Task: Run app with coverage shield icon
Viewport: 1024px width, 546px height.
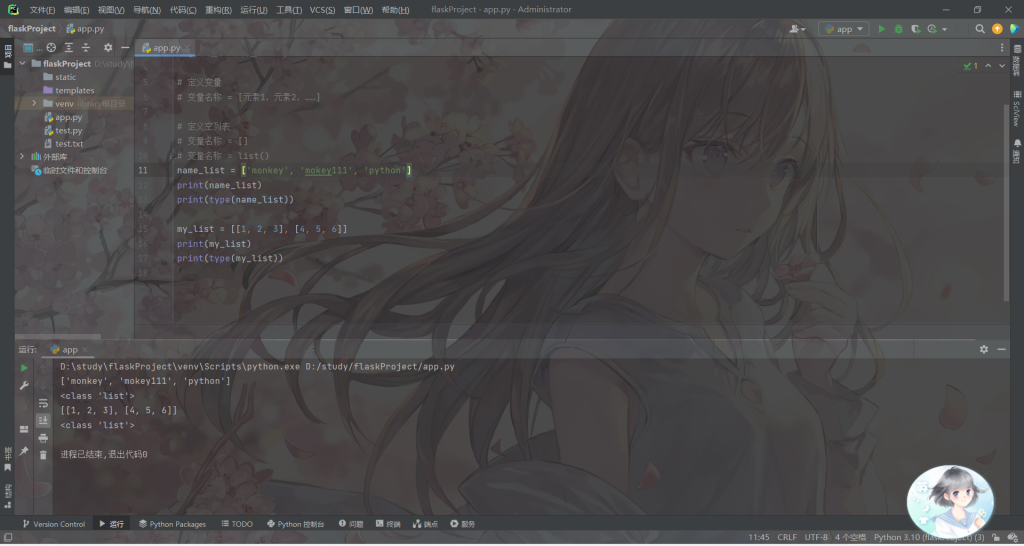Action: (914, 29)
